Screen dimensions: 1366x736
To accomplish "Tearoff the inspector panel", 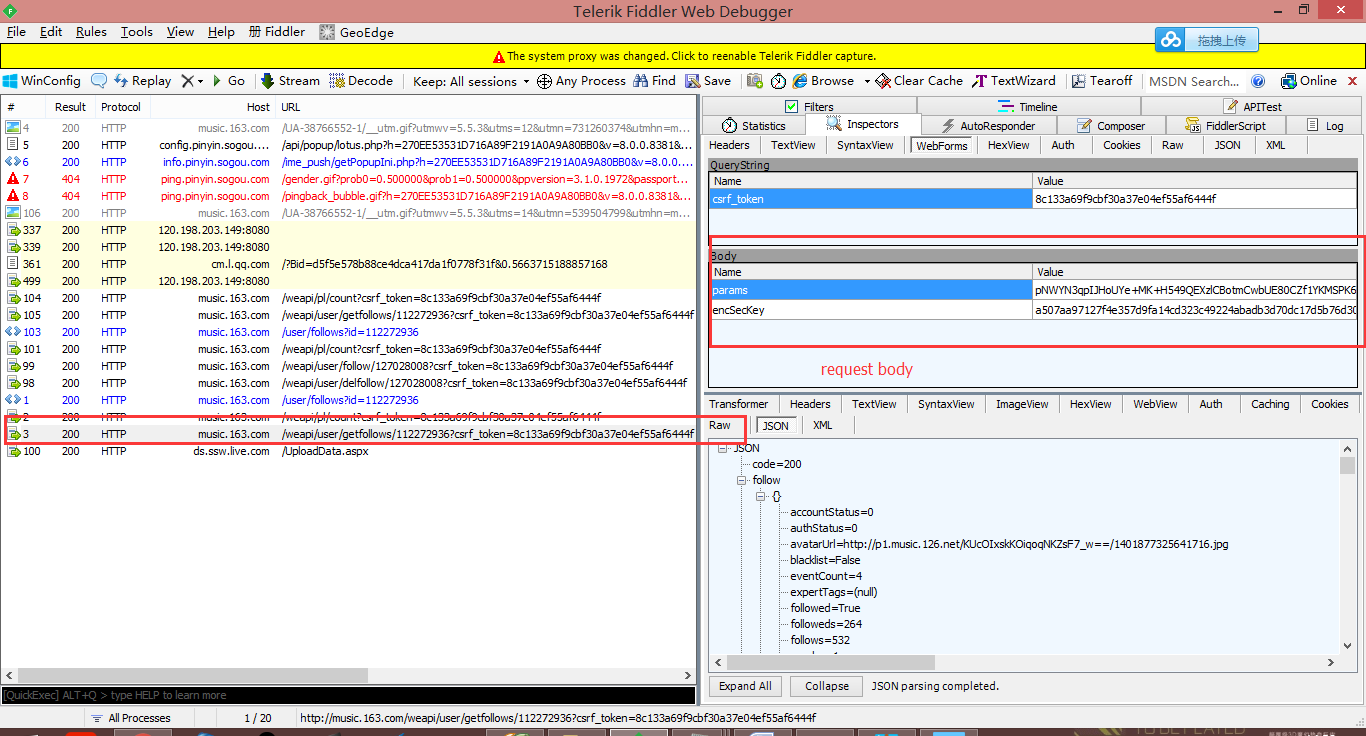I will tap(1102, 81).
